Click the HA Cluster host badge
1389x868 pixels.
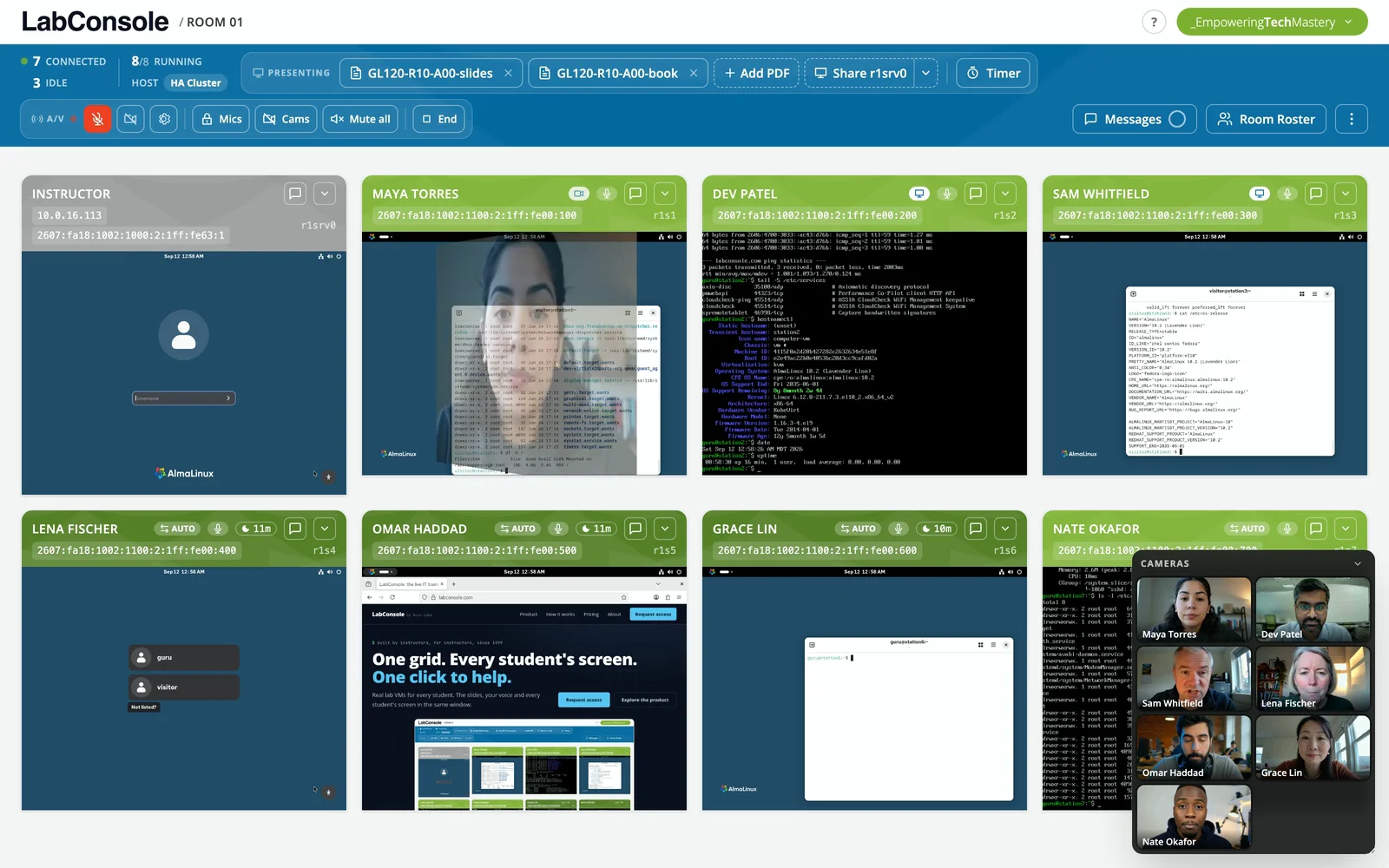point(195,83)
